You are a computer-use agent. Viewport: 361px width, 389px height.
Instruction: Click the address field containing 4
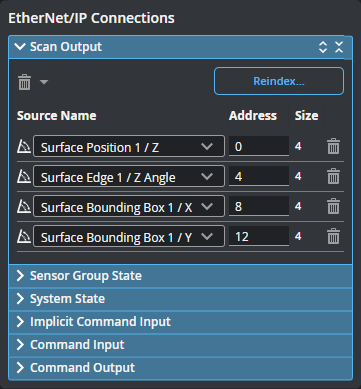[259, 176]
